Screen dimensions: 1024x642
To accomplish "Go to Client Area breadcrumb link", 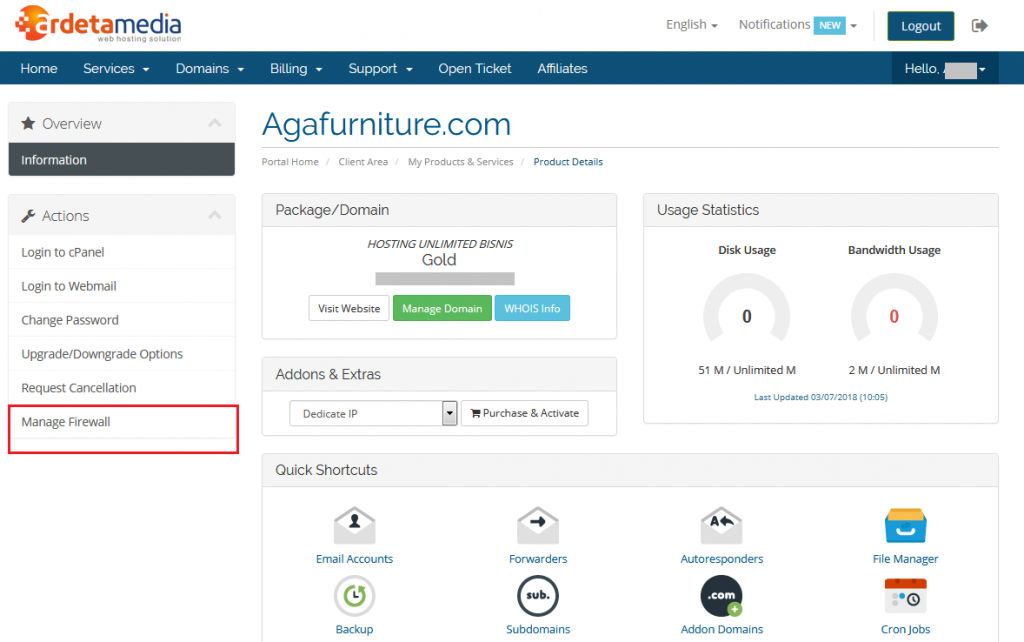I will [363, 162].
